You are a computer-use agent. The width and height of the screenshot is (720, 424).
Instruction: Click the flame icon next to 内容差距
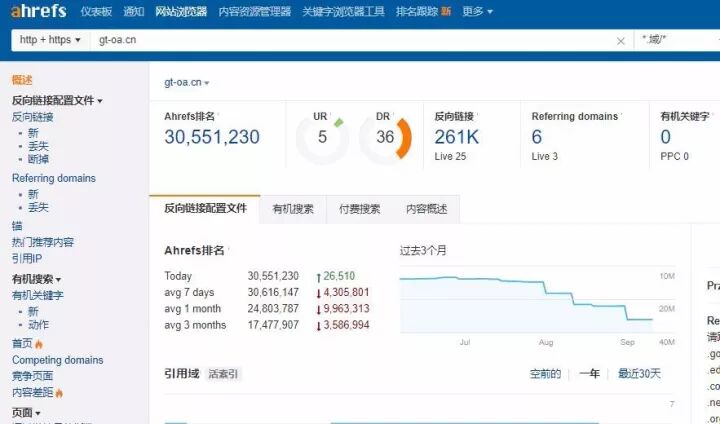coord(59,393)
